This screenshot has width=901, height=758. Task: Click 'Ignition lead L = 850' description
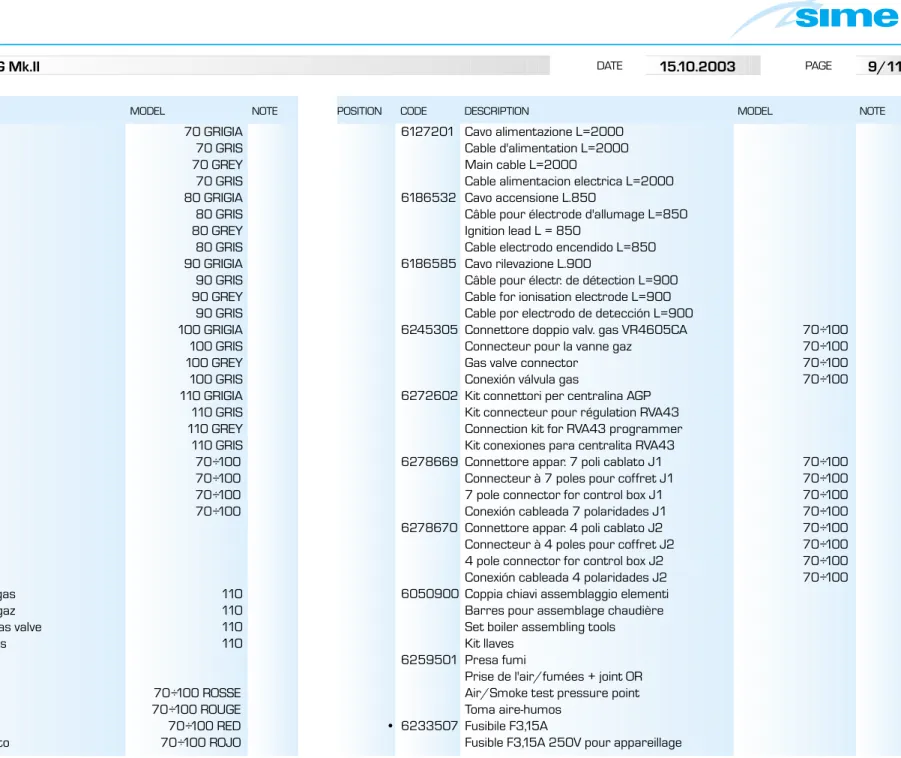[522, 231]
